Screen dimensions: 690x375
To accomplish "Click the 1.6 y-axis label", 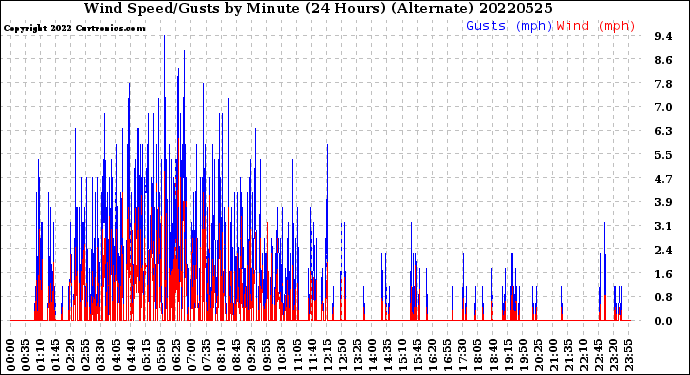I will [x=664, y=274].
